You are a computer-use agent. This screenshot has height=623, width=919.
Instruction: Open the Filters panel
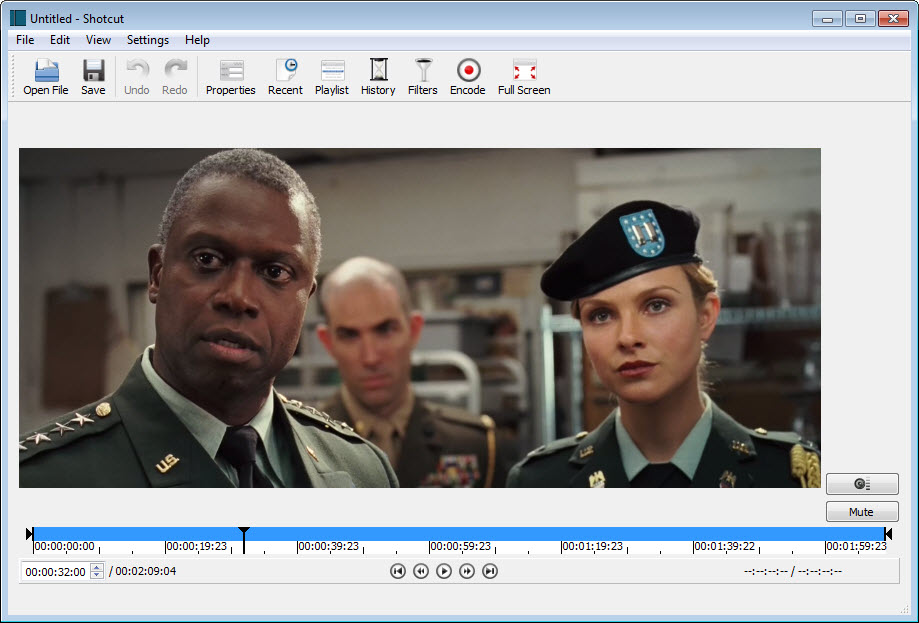pos(423,77)
